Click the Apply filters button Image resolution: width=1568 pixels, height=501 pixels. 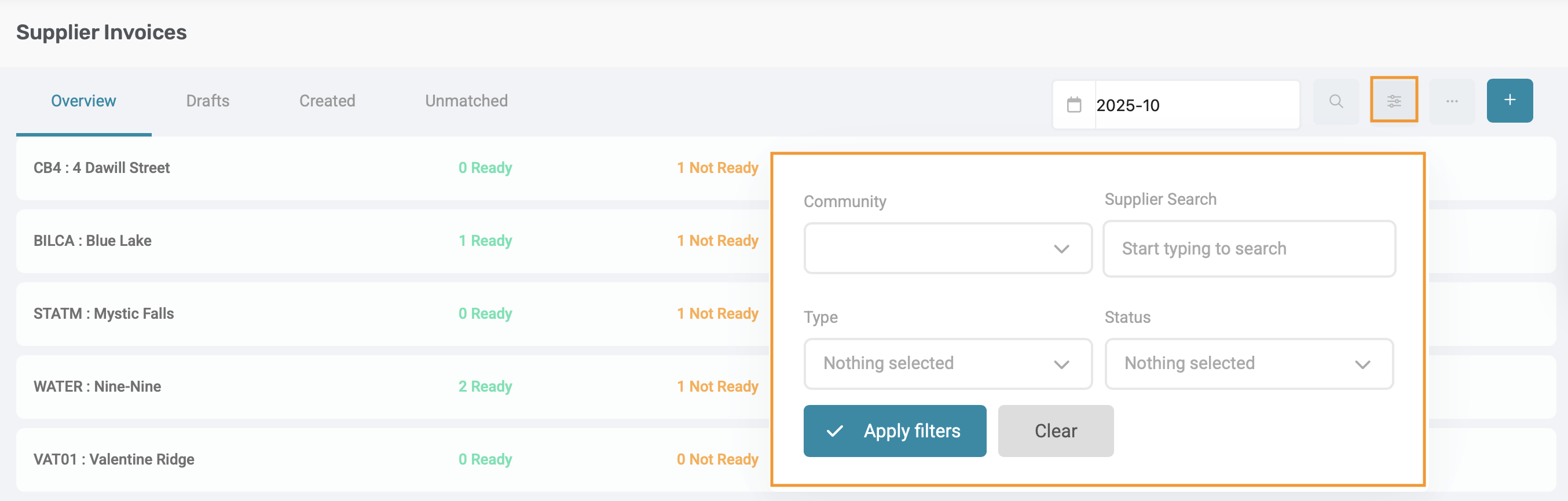(894, 430)
